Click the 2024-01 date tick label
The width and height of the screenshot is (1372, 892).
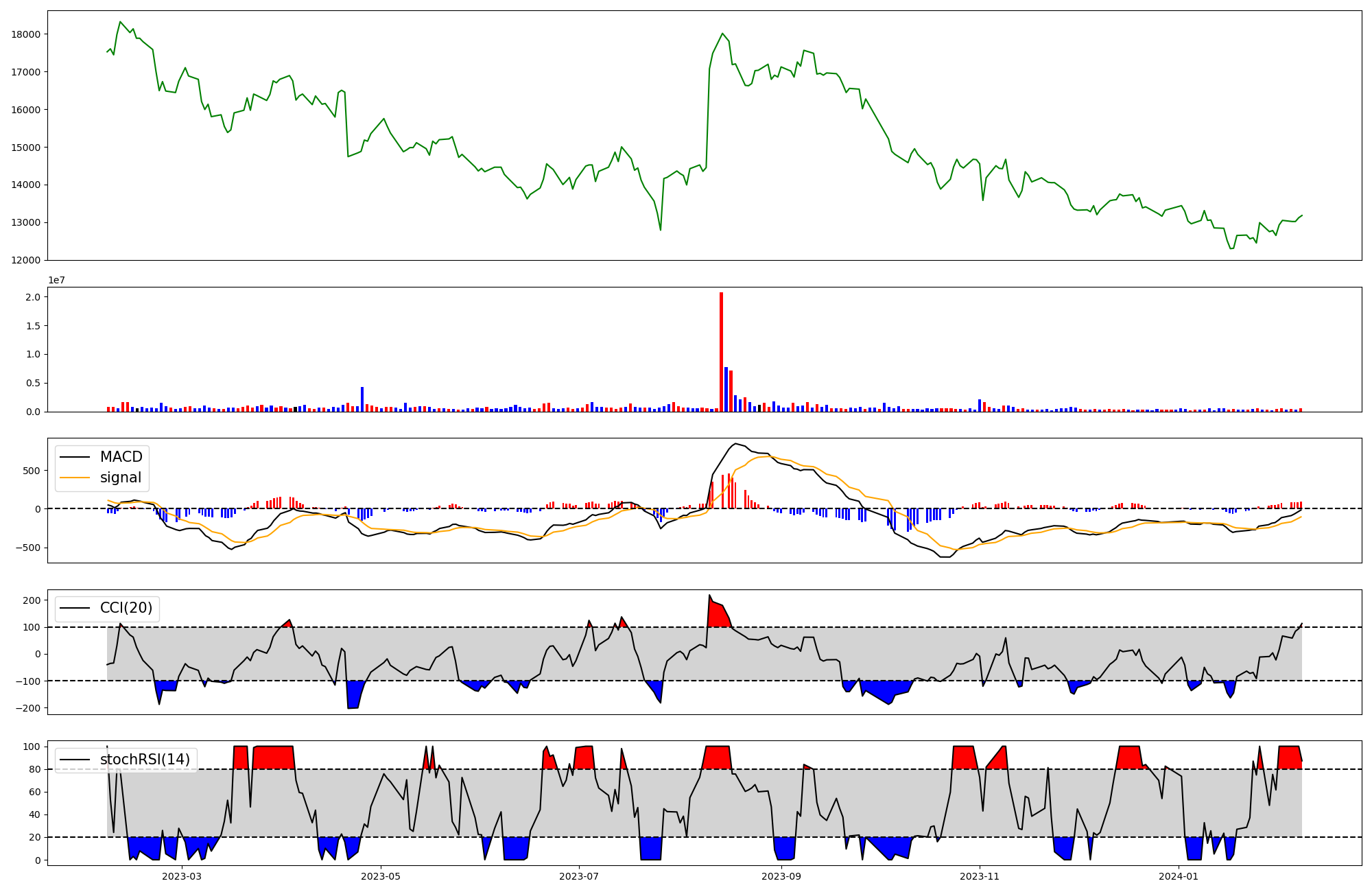click(1179, 876)
